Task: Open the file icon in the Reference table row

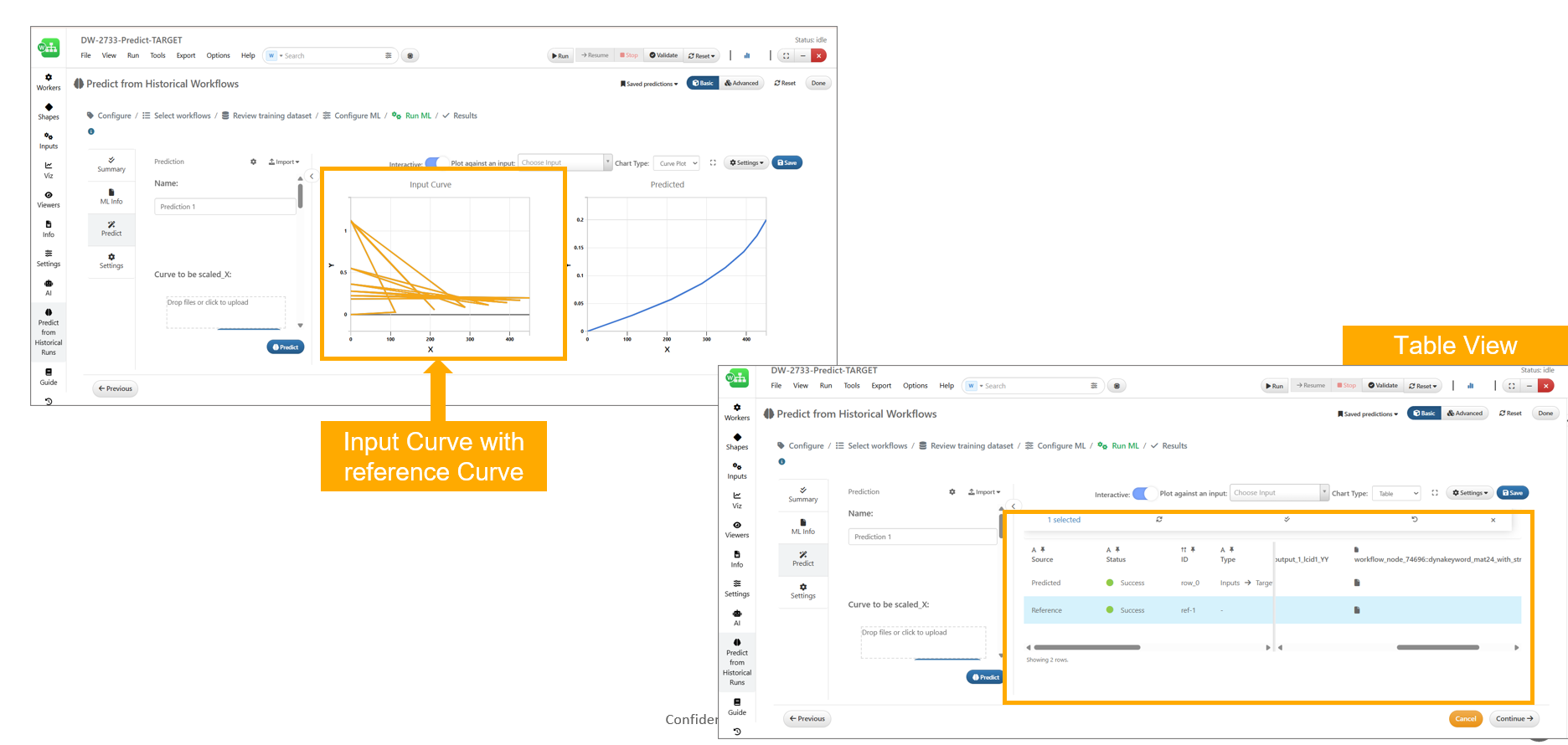Action: point(1357,610)
